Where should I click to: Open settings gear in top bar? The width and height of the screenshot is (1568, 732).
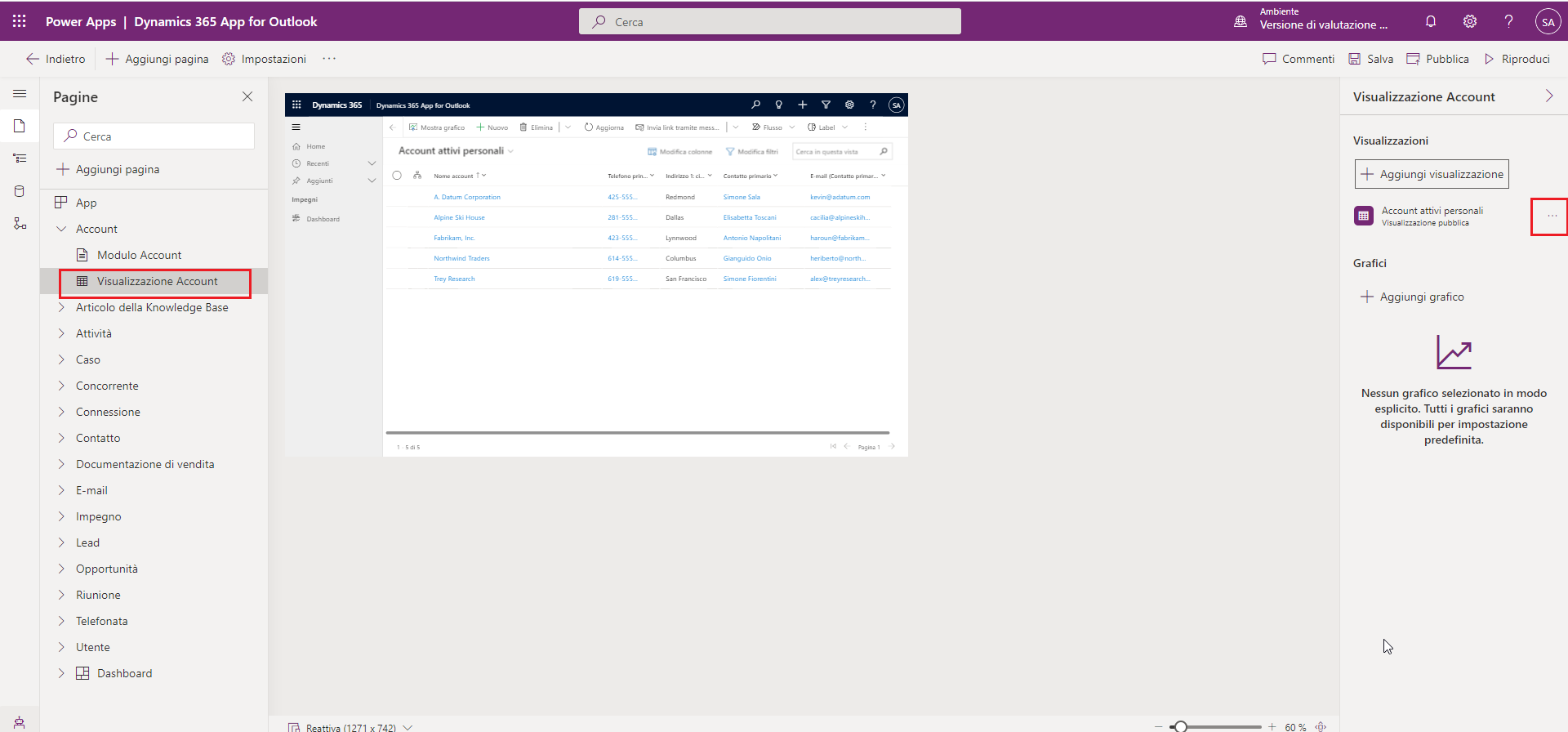click(x=1470, y=21)
